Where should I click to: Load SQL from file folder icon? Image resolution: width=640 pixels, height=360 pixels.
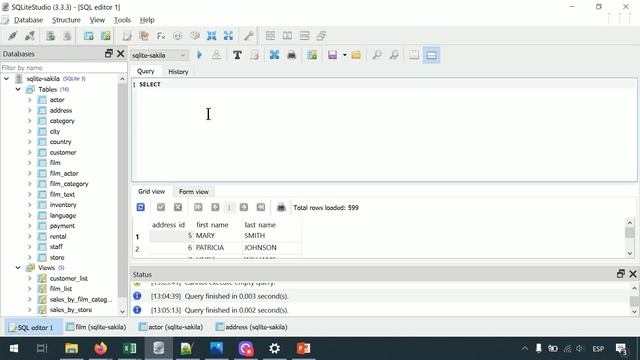tap(356, 55)
